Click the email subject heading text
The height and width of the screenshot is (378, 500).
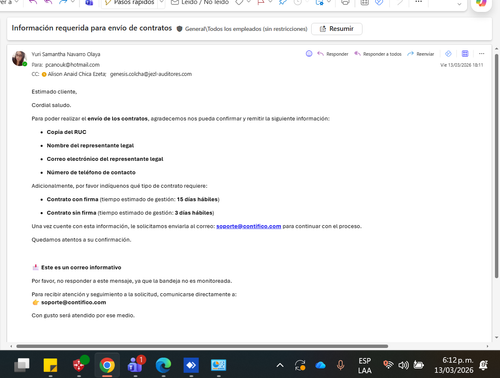tap(92, 28)
